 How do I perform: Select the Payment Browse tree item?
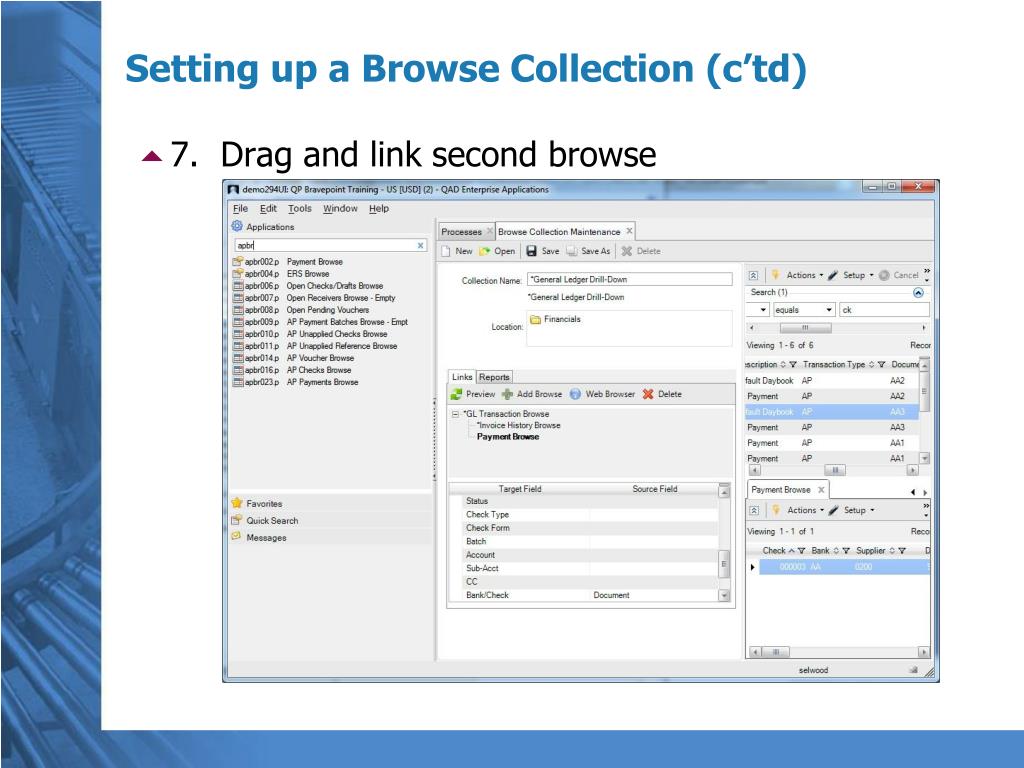click(x=508, y=437)
